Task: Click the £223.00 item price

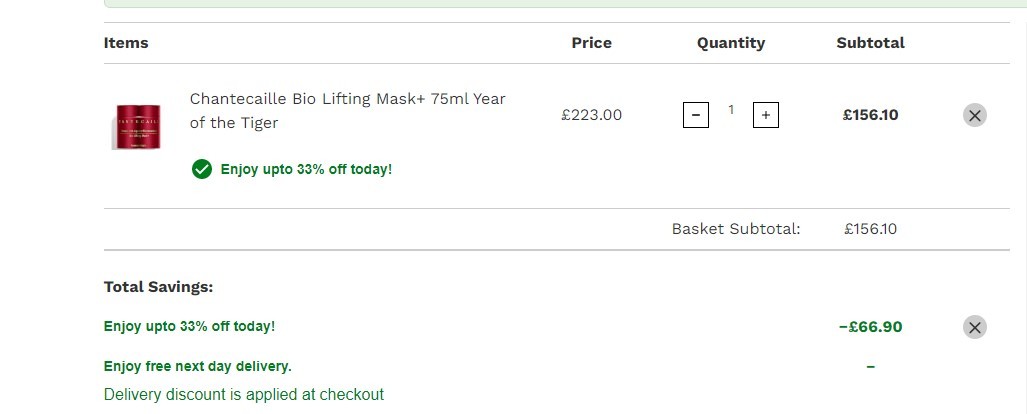Action: (x=591, y=115)
